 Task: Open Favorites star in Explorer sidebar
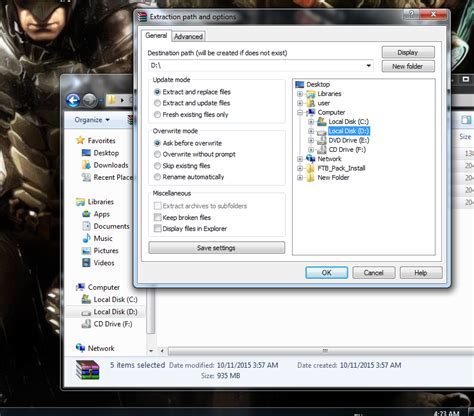pos(80,140)
